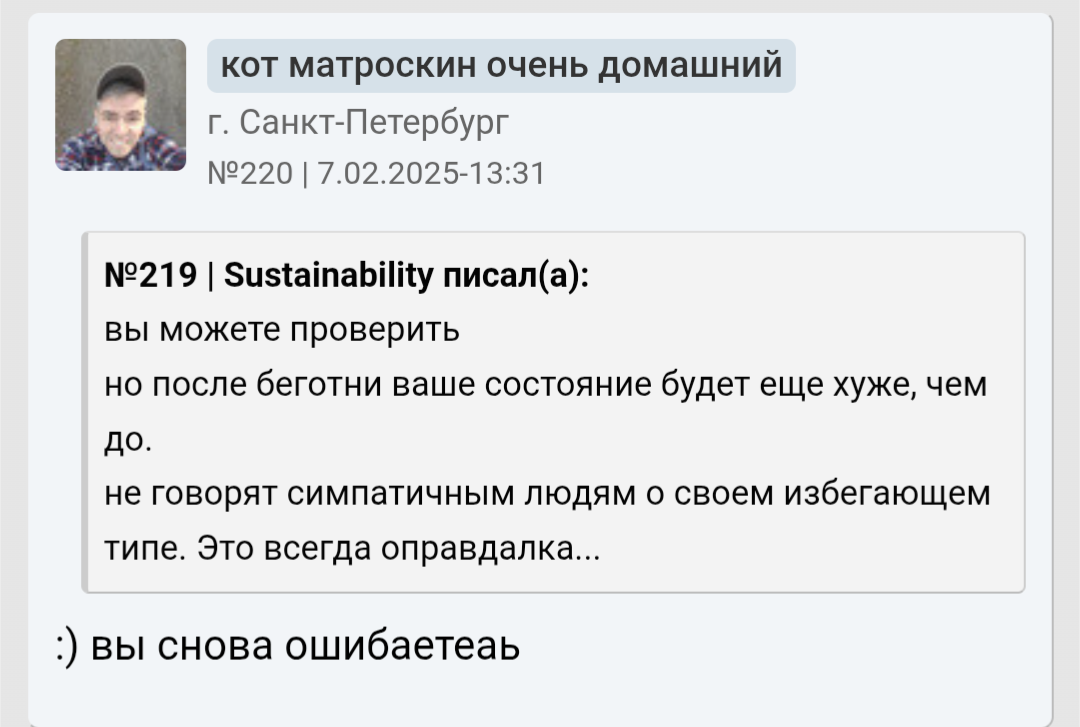Screen dimensions: 1080x727
Task: Click the short quote line до.
Action: coord(128,440)
